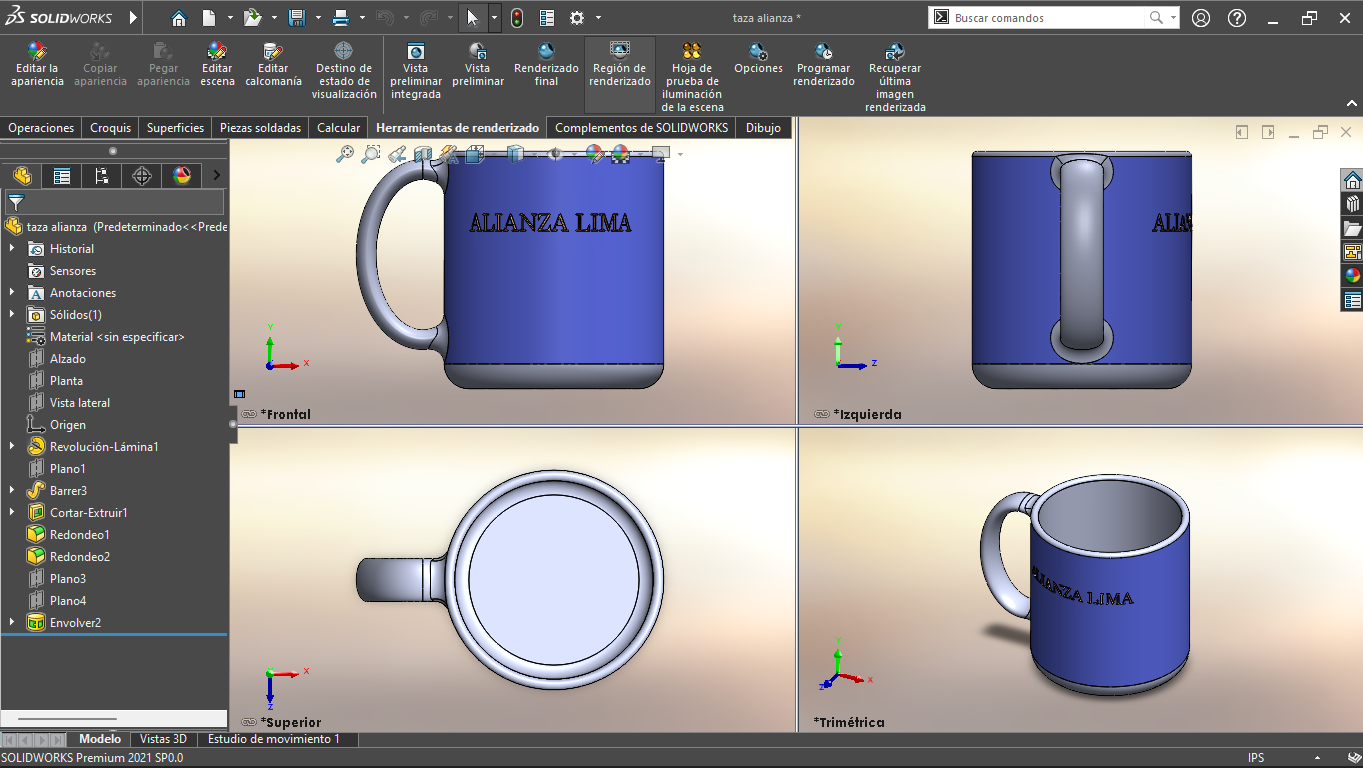
Task: Open the PropertyManager tab icon
Action: pos(62,176)
